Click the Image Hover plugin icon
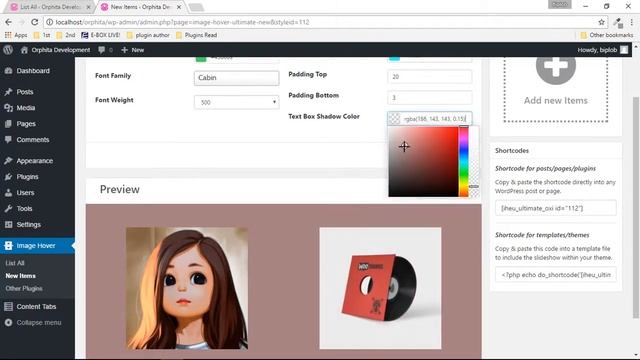 point(8,246)
